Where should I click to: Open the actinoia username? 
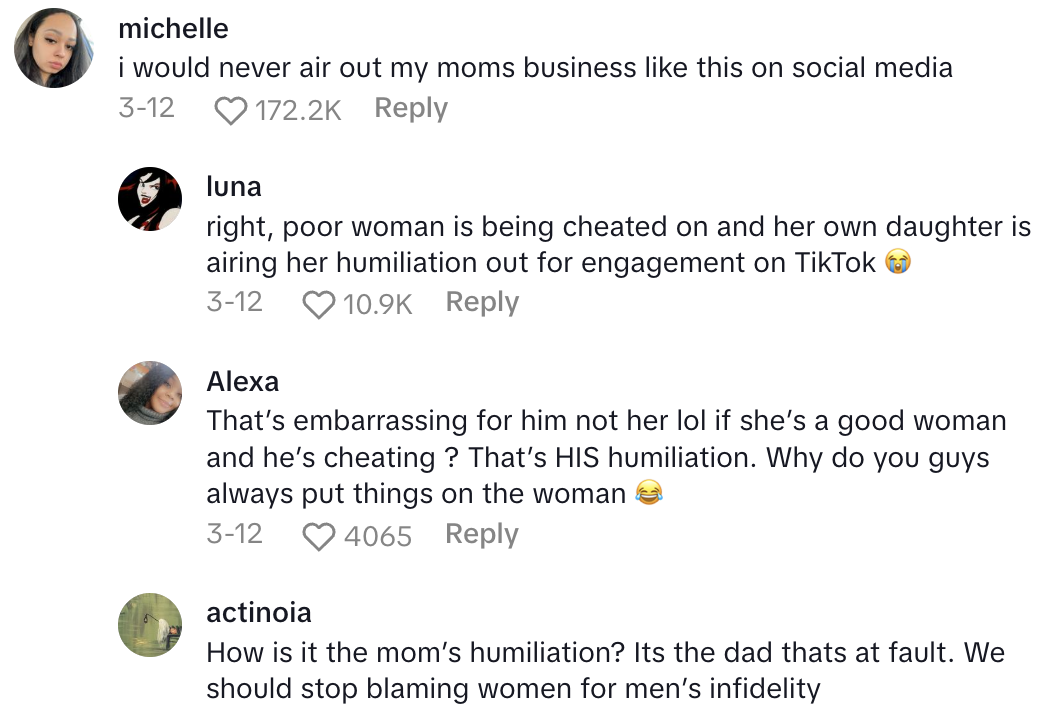[259, 612]
